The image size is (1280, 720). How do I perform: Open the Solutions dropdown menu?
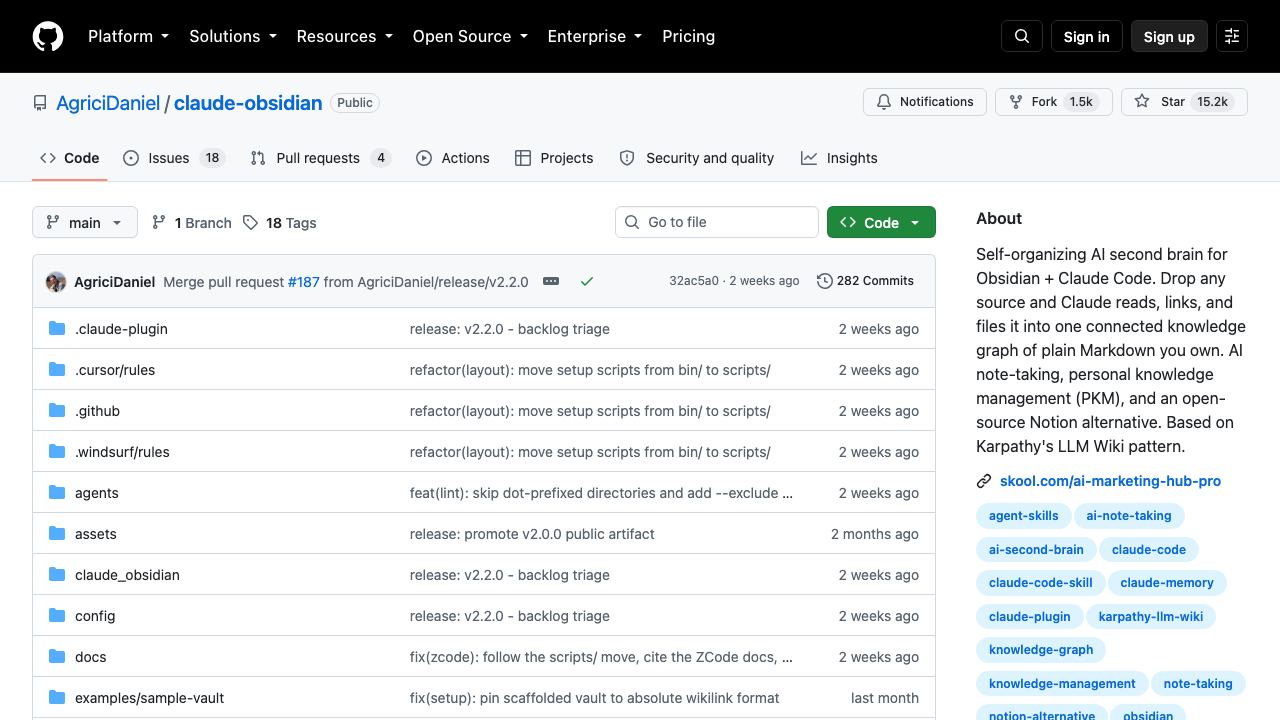tap(233, 36)
